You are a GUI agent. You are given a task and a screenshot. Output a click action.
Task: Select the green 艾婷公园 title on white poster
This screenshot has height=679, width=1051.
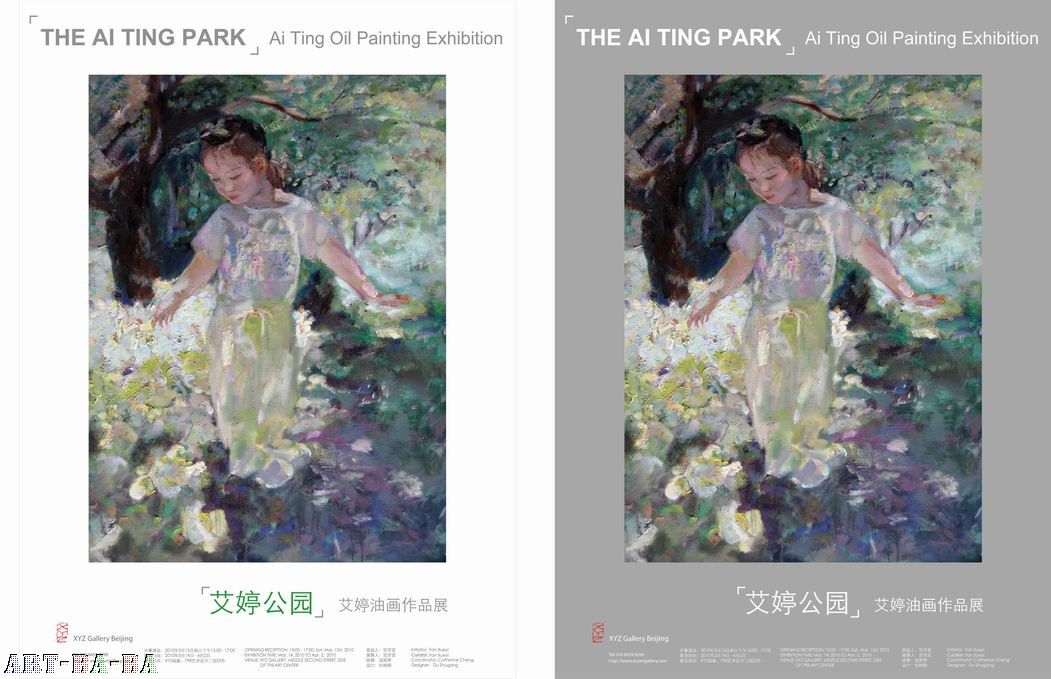click(x=261, y=603)
